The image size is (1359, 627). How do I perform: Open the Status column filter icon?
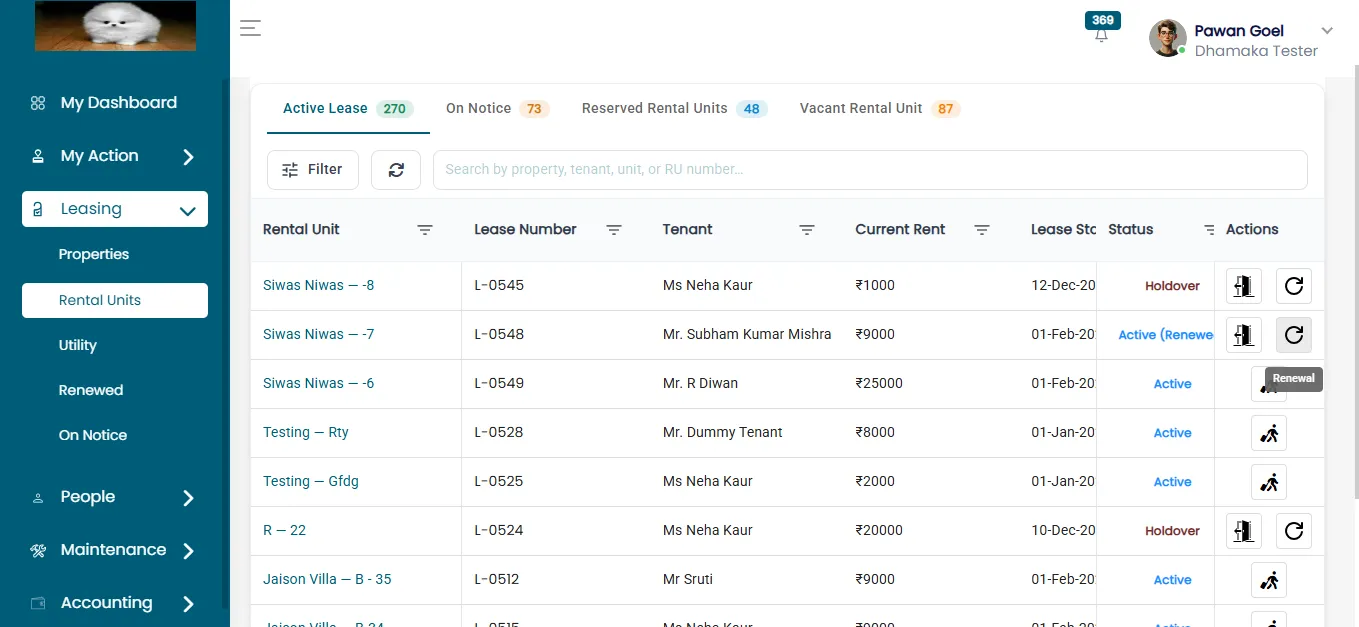coord(1209,230)
